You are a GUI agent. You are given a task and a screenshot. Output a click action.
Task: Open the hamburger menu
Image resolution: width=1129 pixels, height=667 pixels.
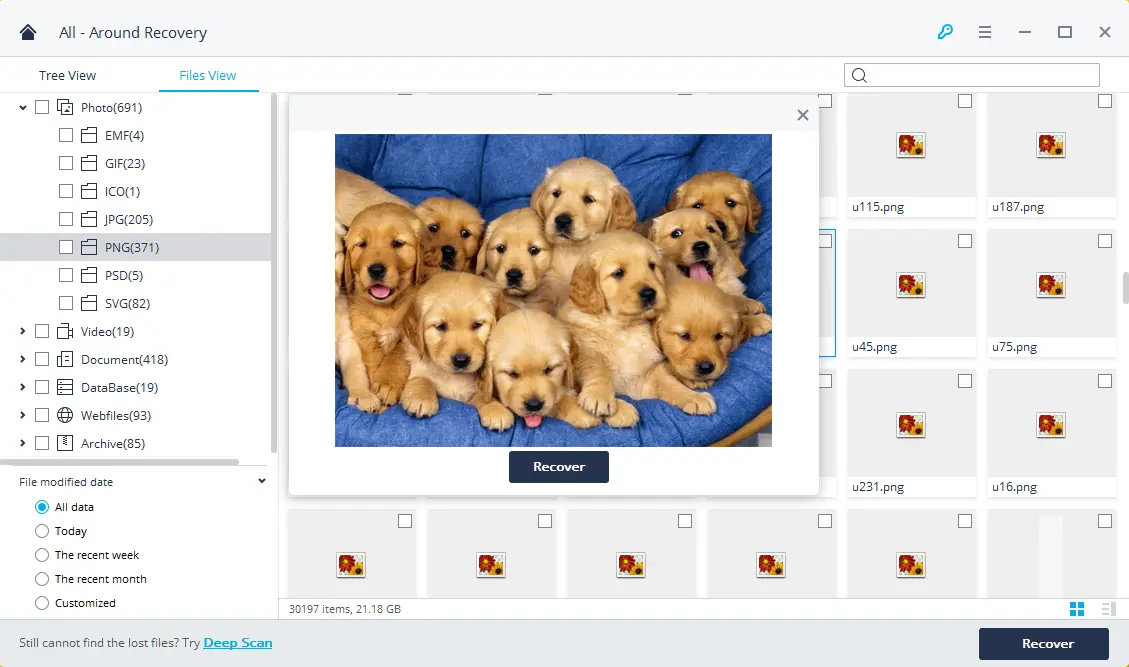985,31
